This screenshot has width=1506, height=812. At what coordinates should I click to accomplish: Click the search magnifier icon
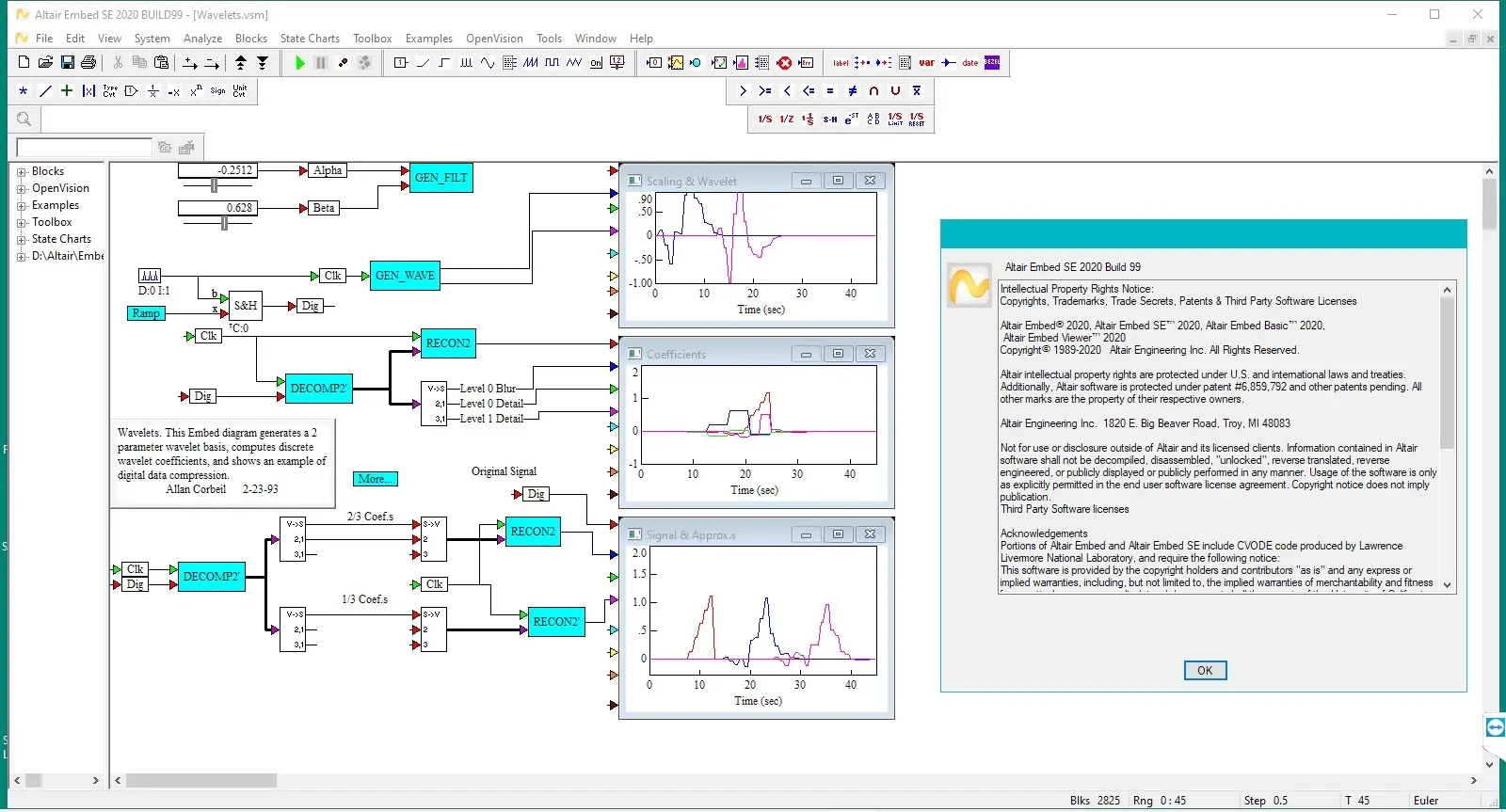24,119
